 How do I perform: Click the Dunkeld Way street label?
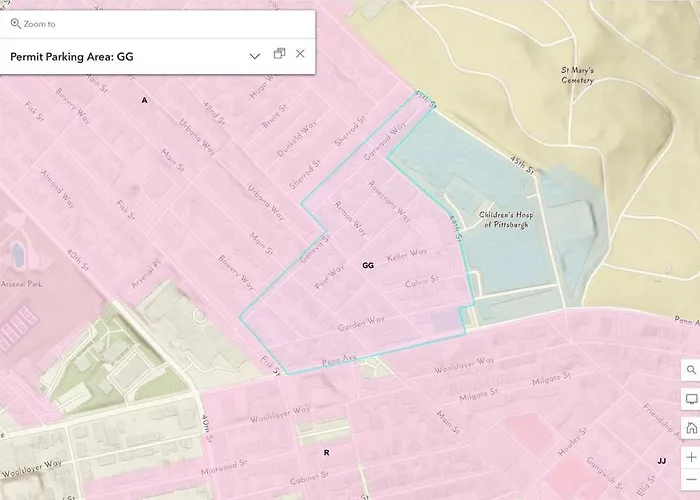click(x=297, y=138)
